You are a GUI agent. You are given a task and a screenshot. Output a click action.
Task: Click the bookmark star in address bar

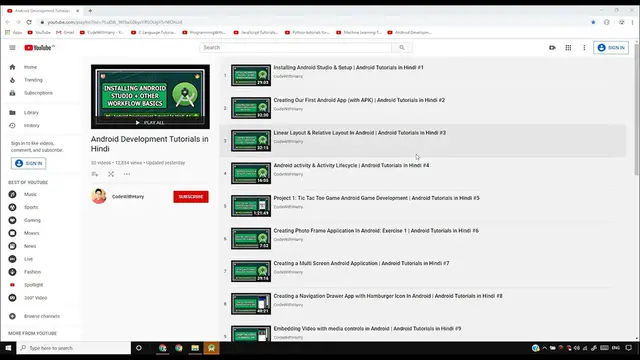pos(593,22)
